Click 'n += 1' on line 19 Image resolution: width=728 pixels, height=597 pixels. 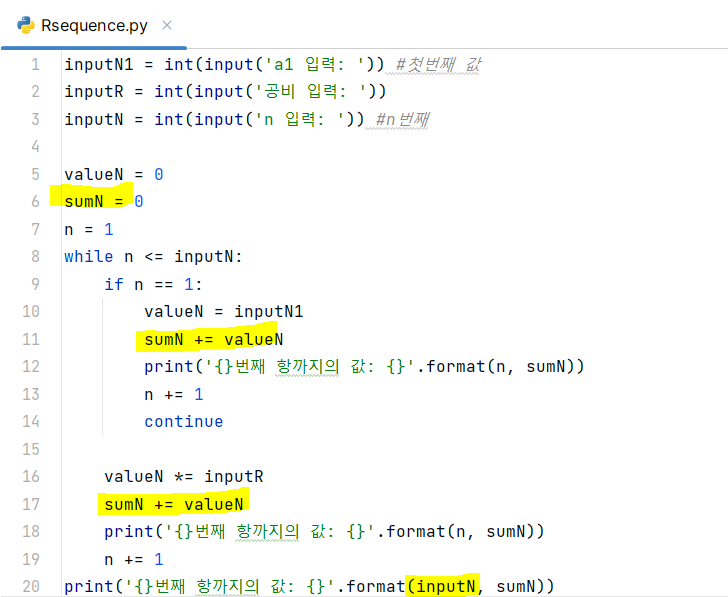tap(134, 559)
